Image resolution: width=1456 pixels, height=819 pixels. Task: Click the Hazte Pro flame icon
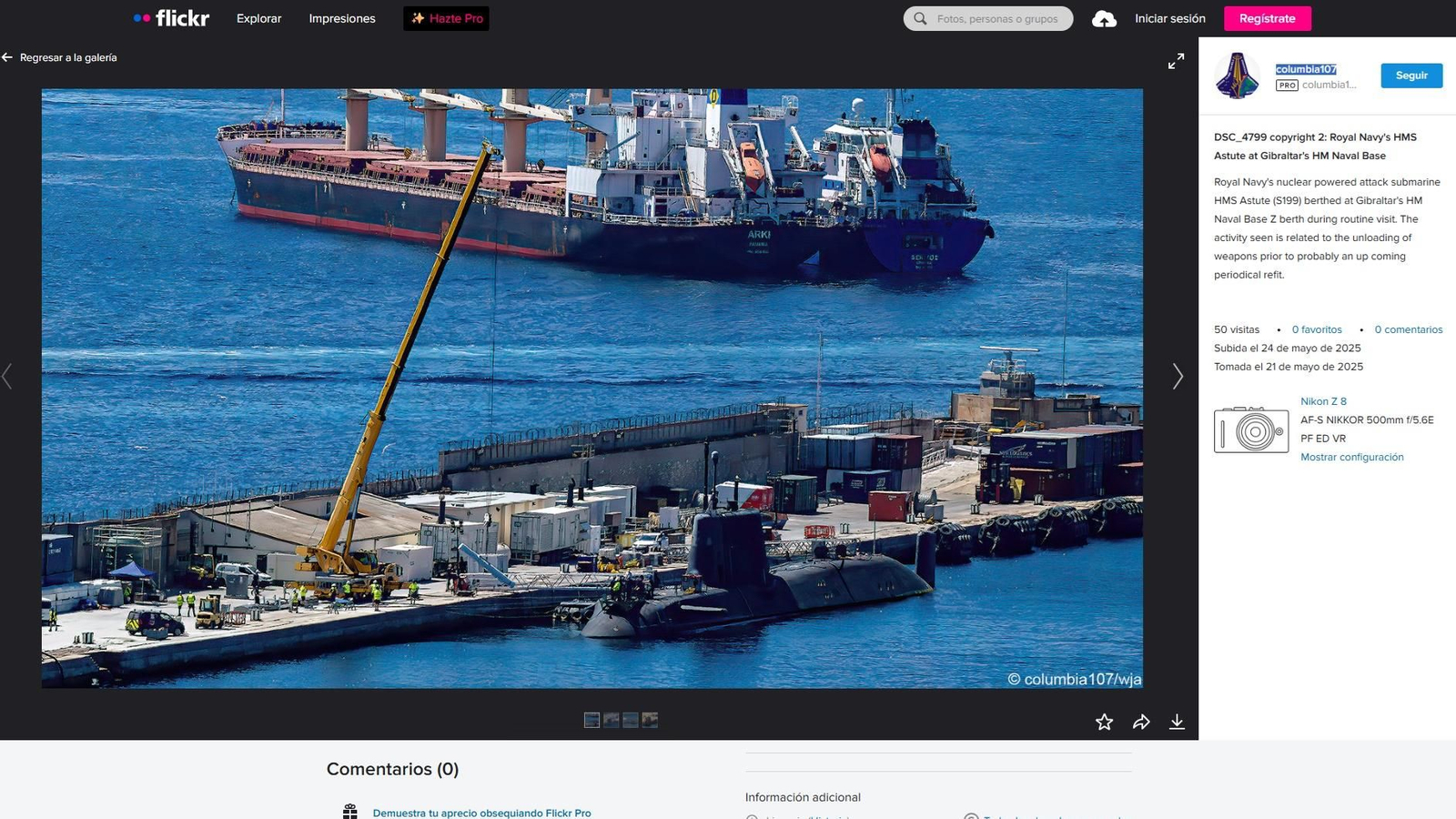coord(418,17)
